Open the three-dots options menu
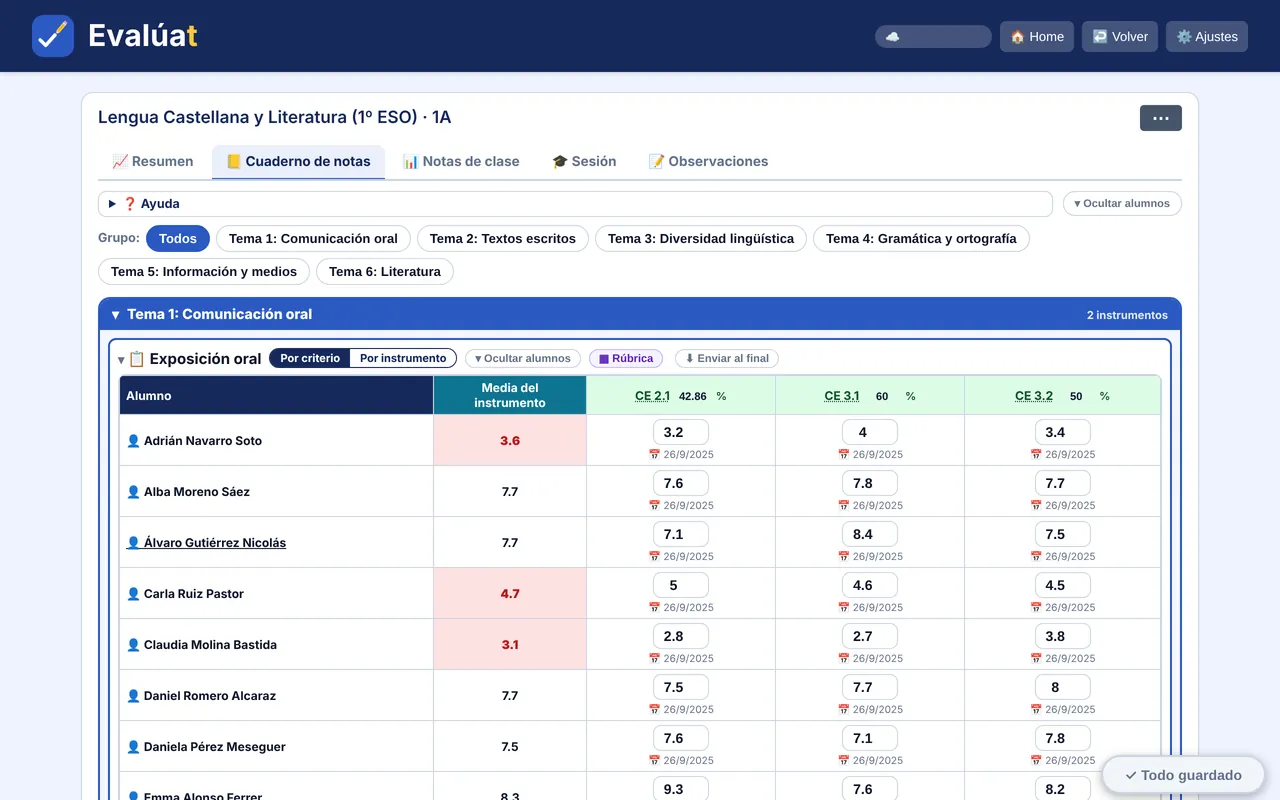This screenshot has height=800, width=1280. pyautogui.click(x=1160, y=118)
